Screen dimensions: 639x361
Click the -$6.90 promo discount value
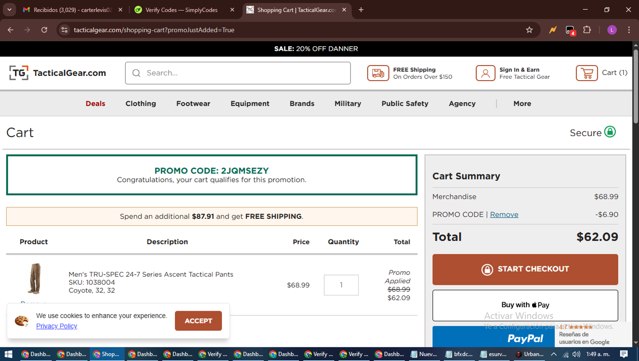[x=606, y=214]
